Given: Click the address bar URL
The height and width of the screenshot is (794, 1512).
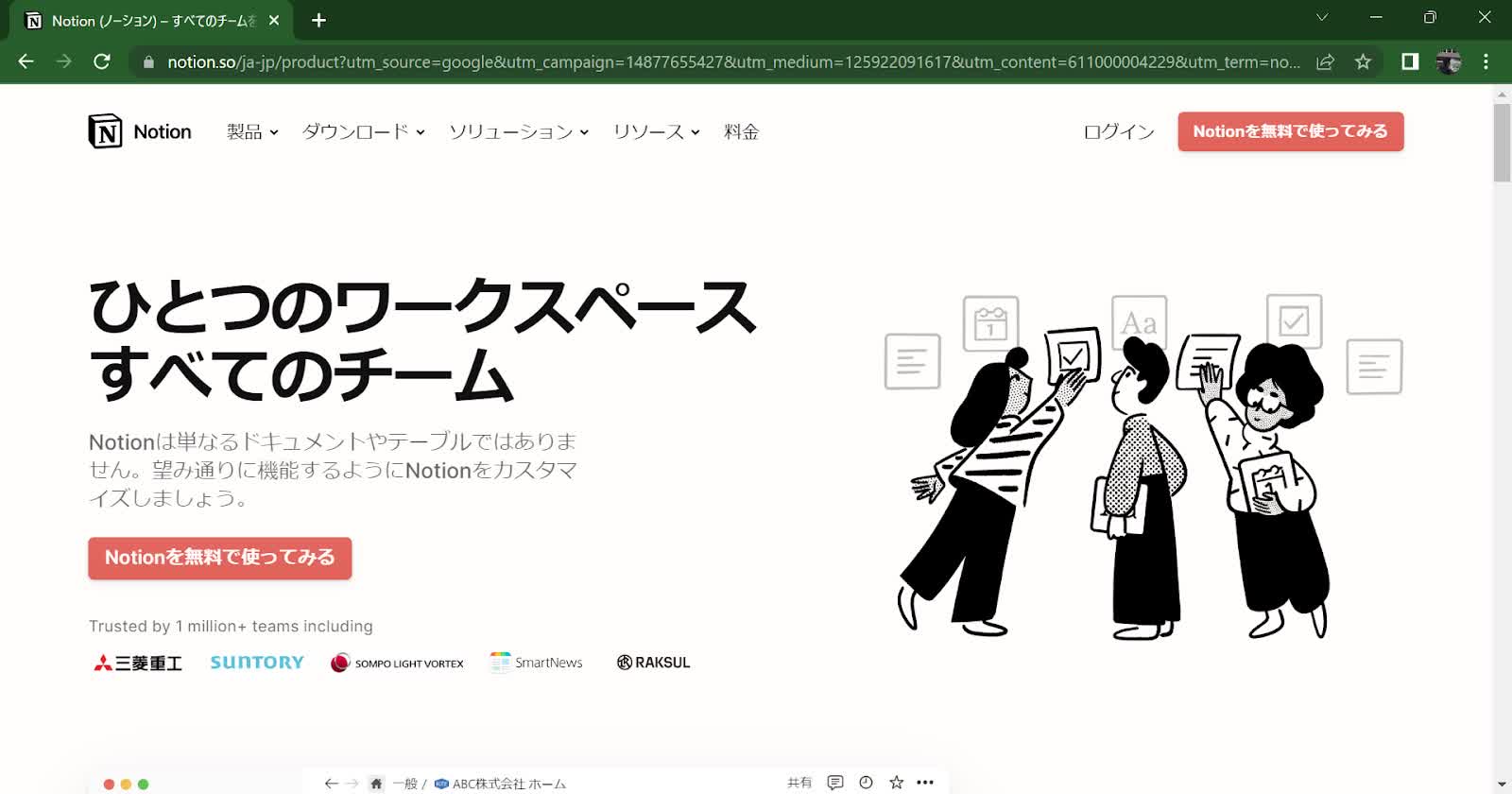Looking at the screenshot, I should pos(733,62).
